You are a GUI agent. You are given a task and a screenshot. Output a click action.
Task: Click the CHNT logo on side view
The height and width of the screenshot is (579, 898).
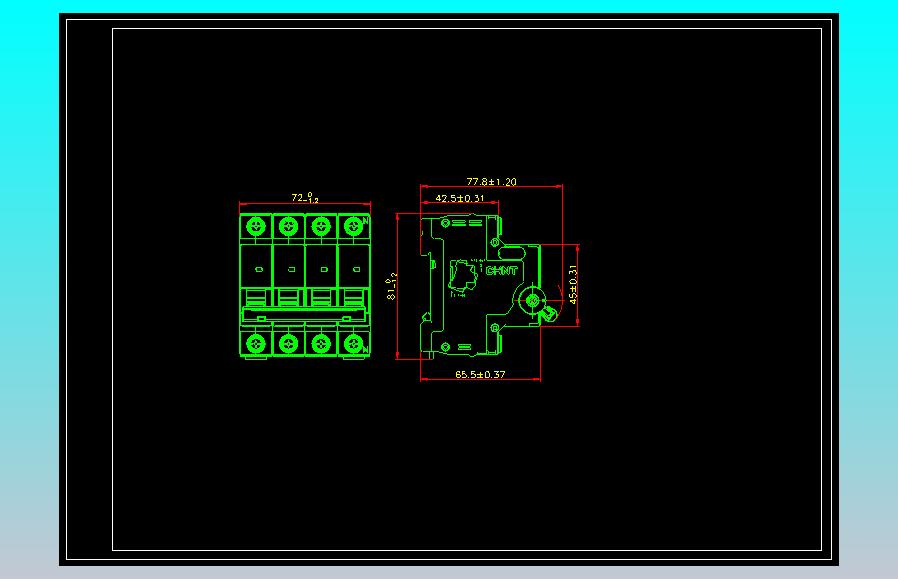(x=502, y=270)
